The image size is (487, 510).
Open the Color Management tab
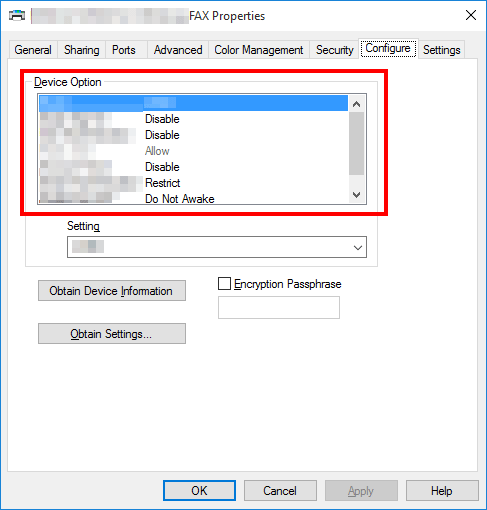(x=259, y=50)
